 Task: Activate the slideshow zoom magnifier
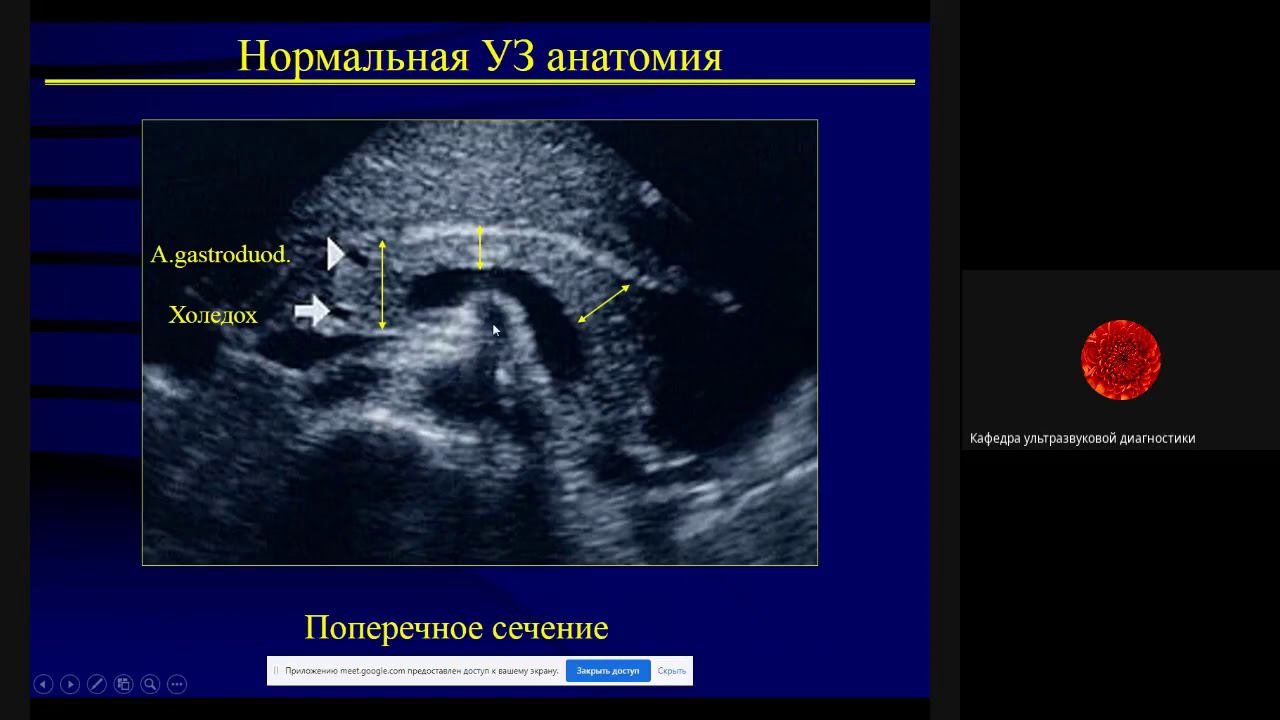[x=150, y=684]
